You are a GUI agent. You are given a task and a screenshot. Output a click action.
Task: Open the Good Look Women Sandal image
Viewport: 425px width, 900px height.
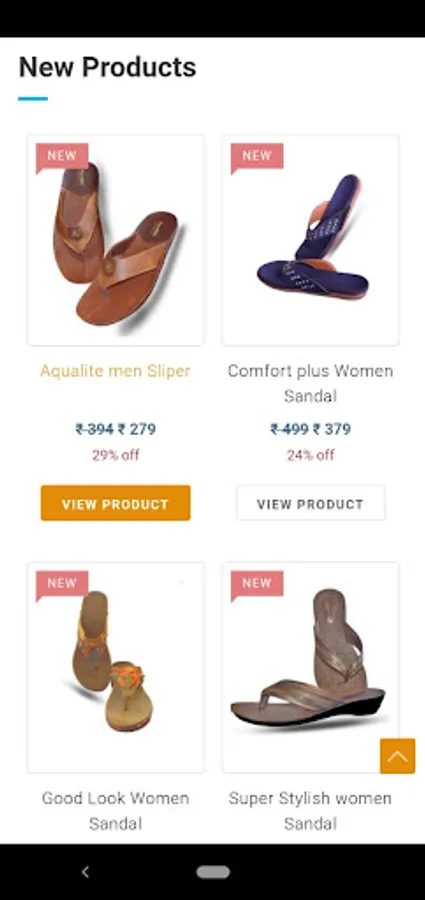click(x=115, y=668)
